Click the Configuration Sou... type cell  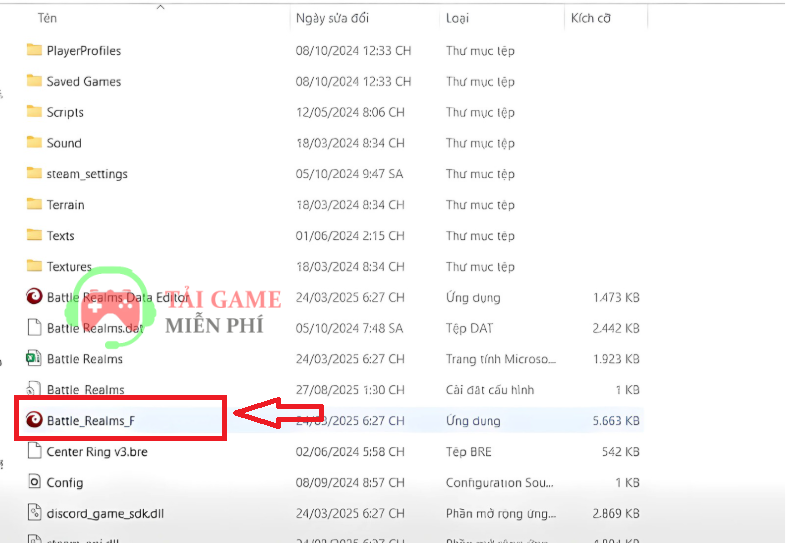click(500, 483)
